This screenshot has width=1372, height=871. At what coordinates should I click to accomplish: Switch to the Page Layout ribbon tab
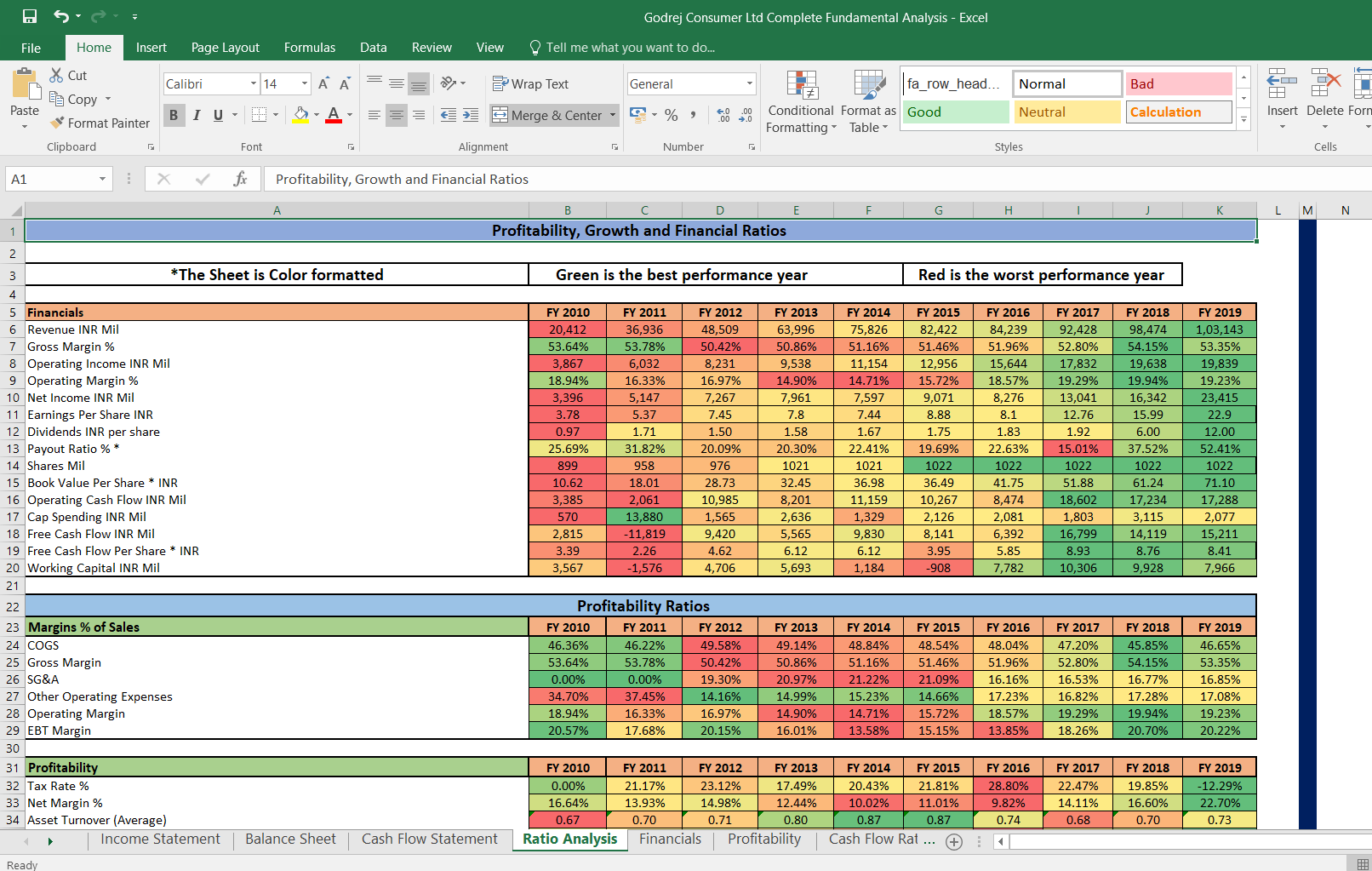click(x=226, y=48)
